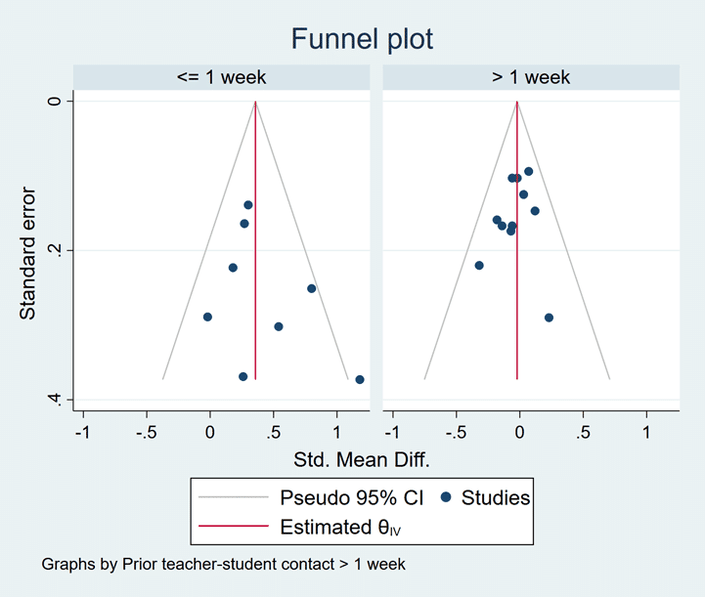
Task: Select the leftmost study dot in the left panel
Action: pyautogui.click(x=208, y=317)
